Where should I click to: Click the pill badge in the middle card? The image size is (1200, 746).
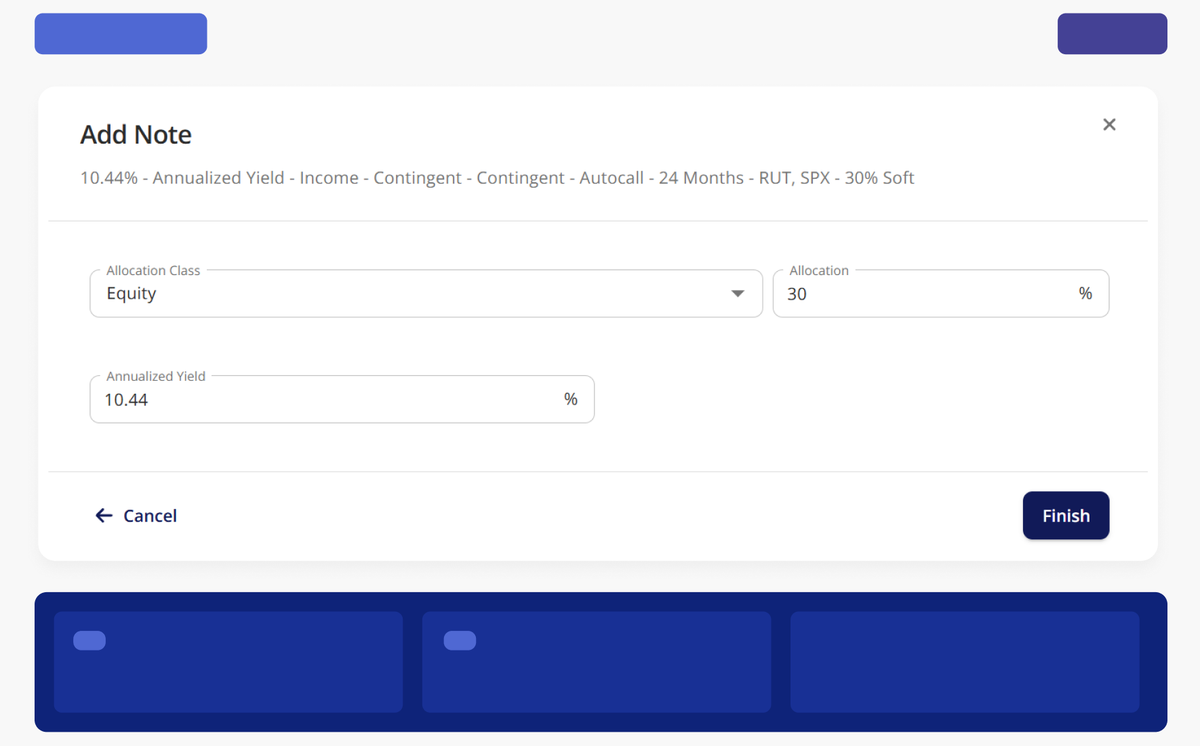(460, 641)
